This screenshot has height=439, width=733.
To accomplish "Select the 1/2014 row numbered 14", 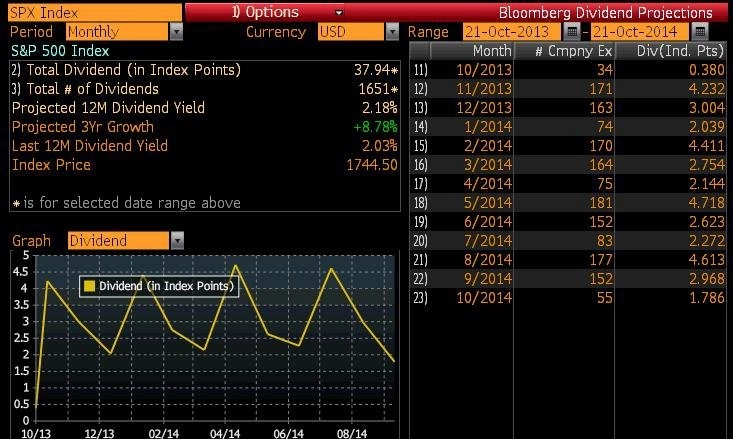I will [568, 127].
